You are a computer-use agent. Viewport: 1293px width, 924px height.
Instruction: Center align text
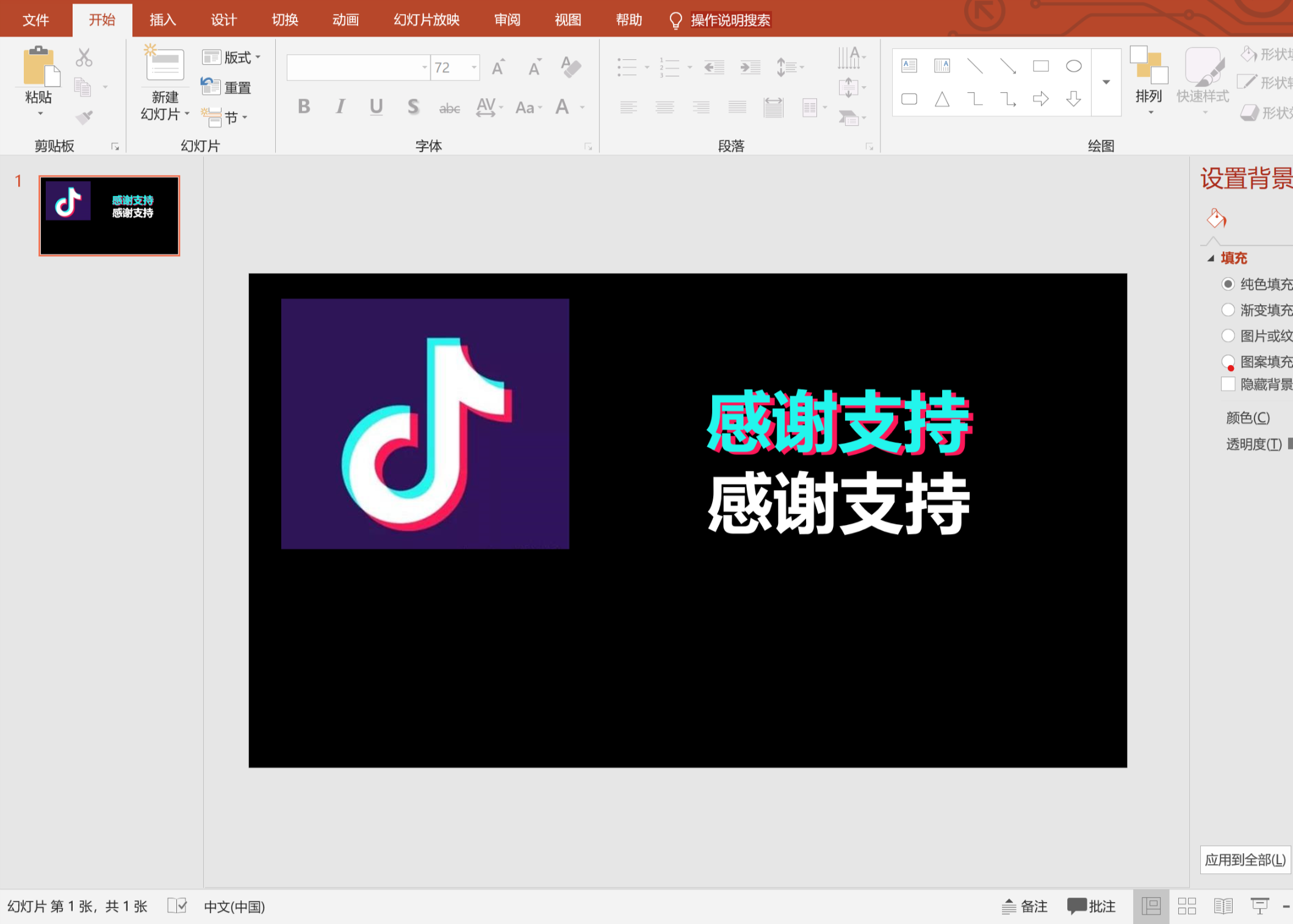coord(665,108)
